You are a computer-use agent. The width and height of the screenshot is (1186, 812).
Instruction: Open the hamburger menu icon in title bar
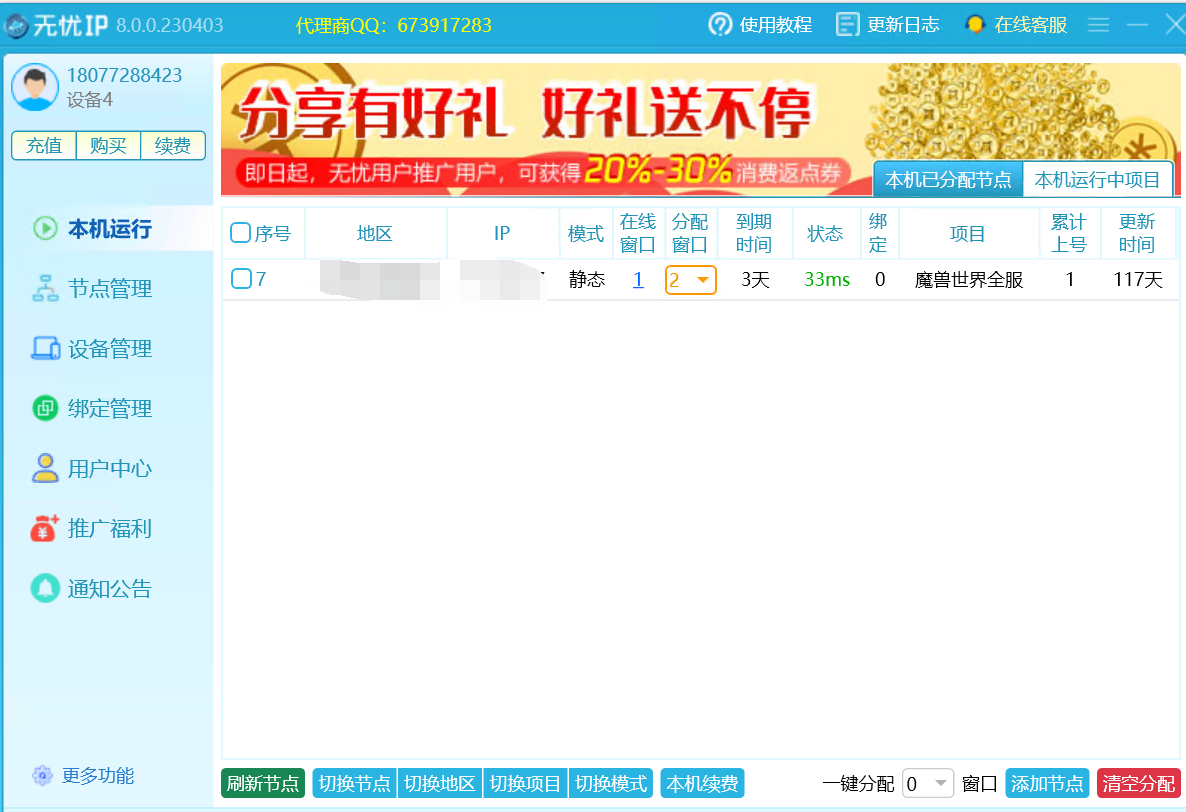pos(1098,25)
